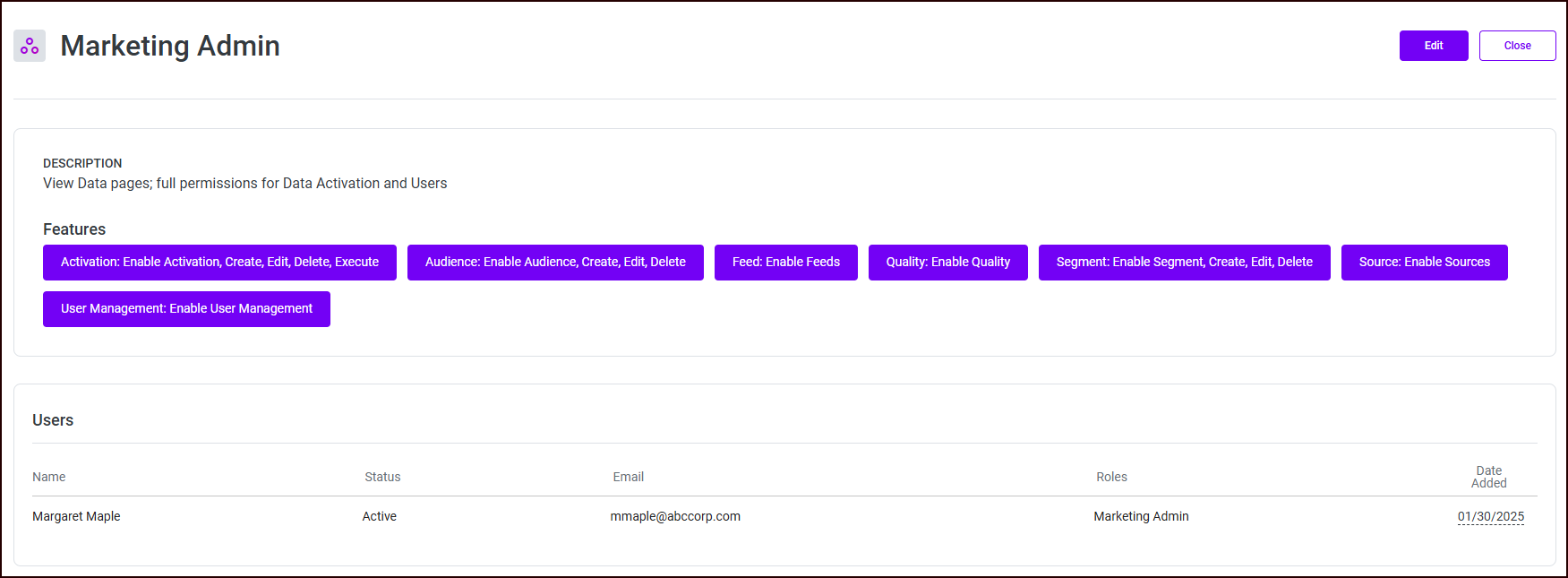Select the Activation feature chip
Image resolution: width=1568 pixels, height=578 pixels.
[219, 263]
